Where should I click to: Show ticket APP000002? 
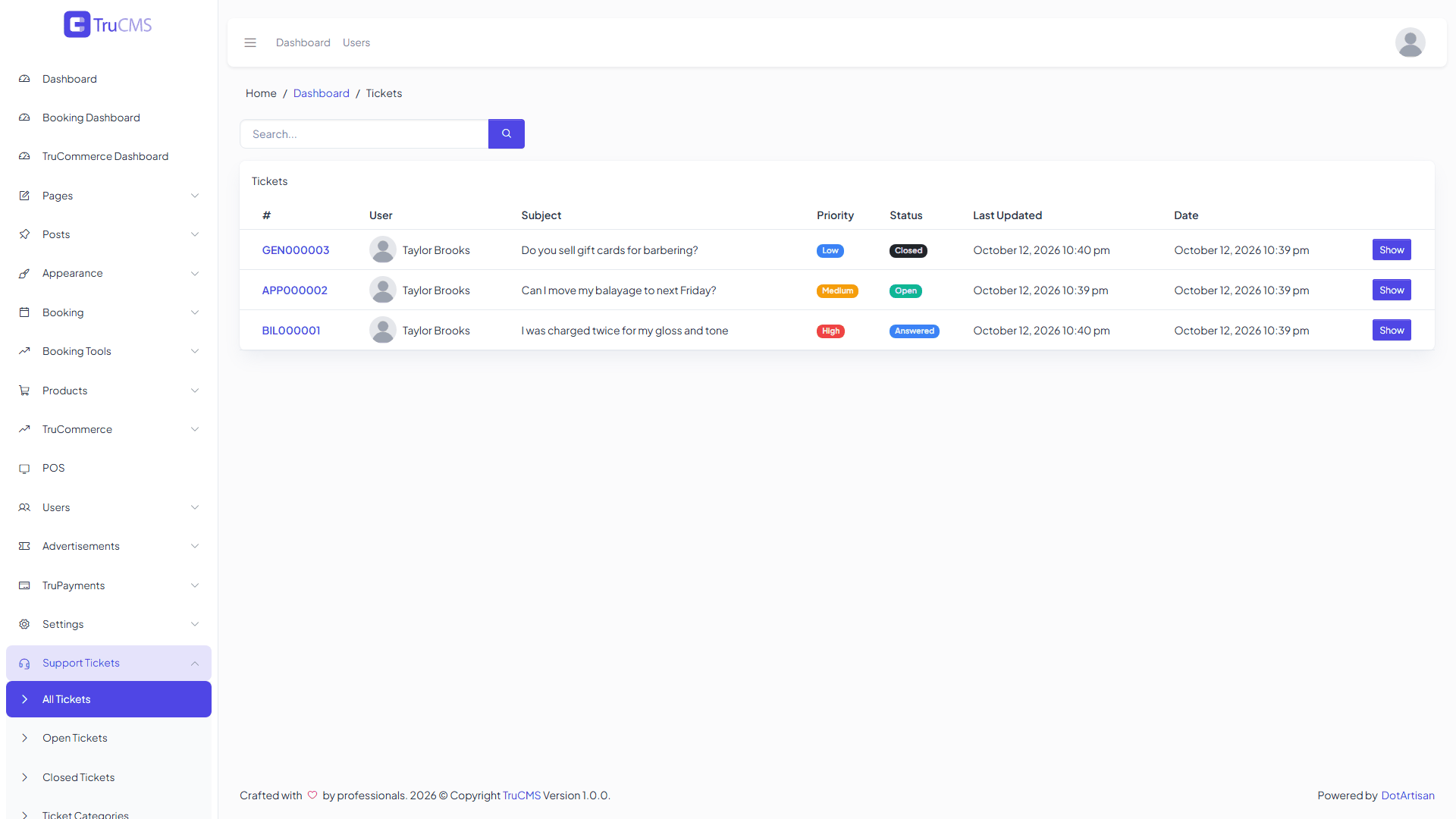tap(1392, 290)
